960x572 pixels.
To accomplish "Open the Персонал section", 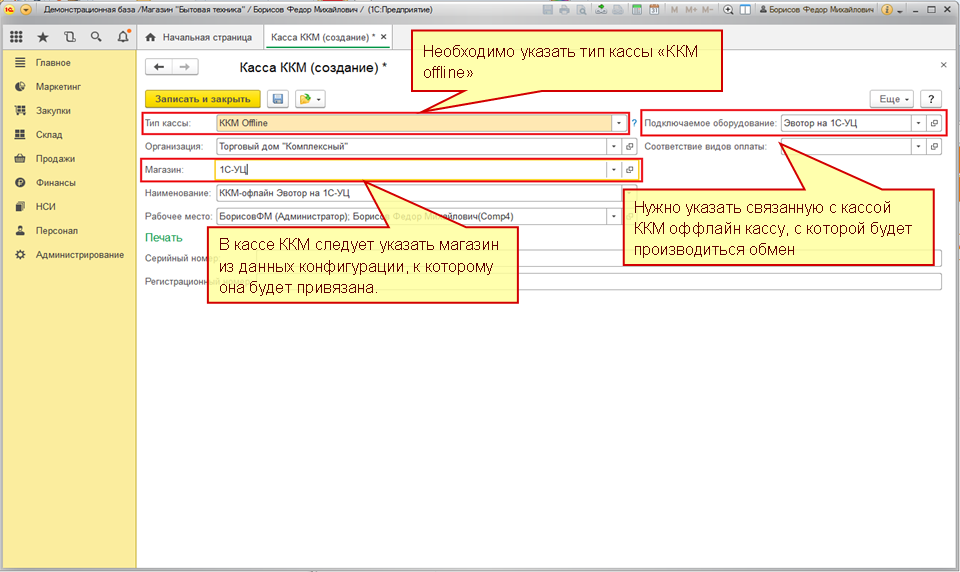I will click(x=56, y=230).
